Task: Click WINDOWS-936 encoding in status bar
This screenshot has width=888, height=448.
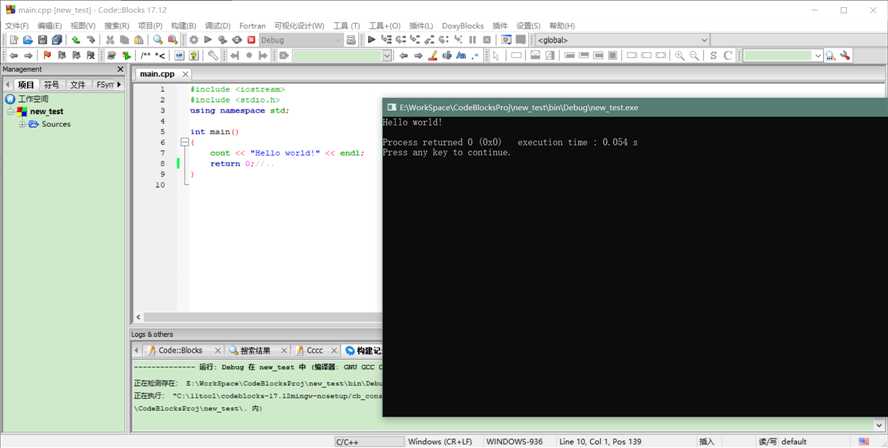Action: click(514, 441)
